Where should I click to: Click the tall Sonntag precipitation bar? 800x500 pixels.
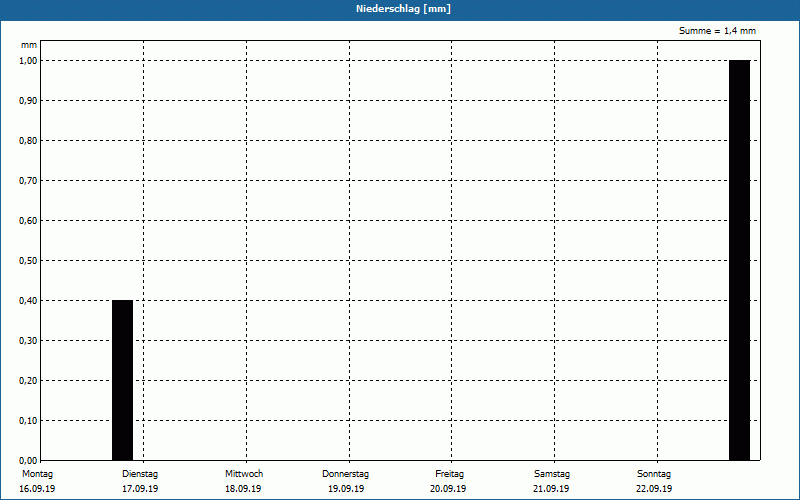coord(739,260)
